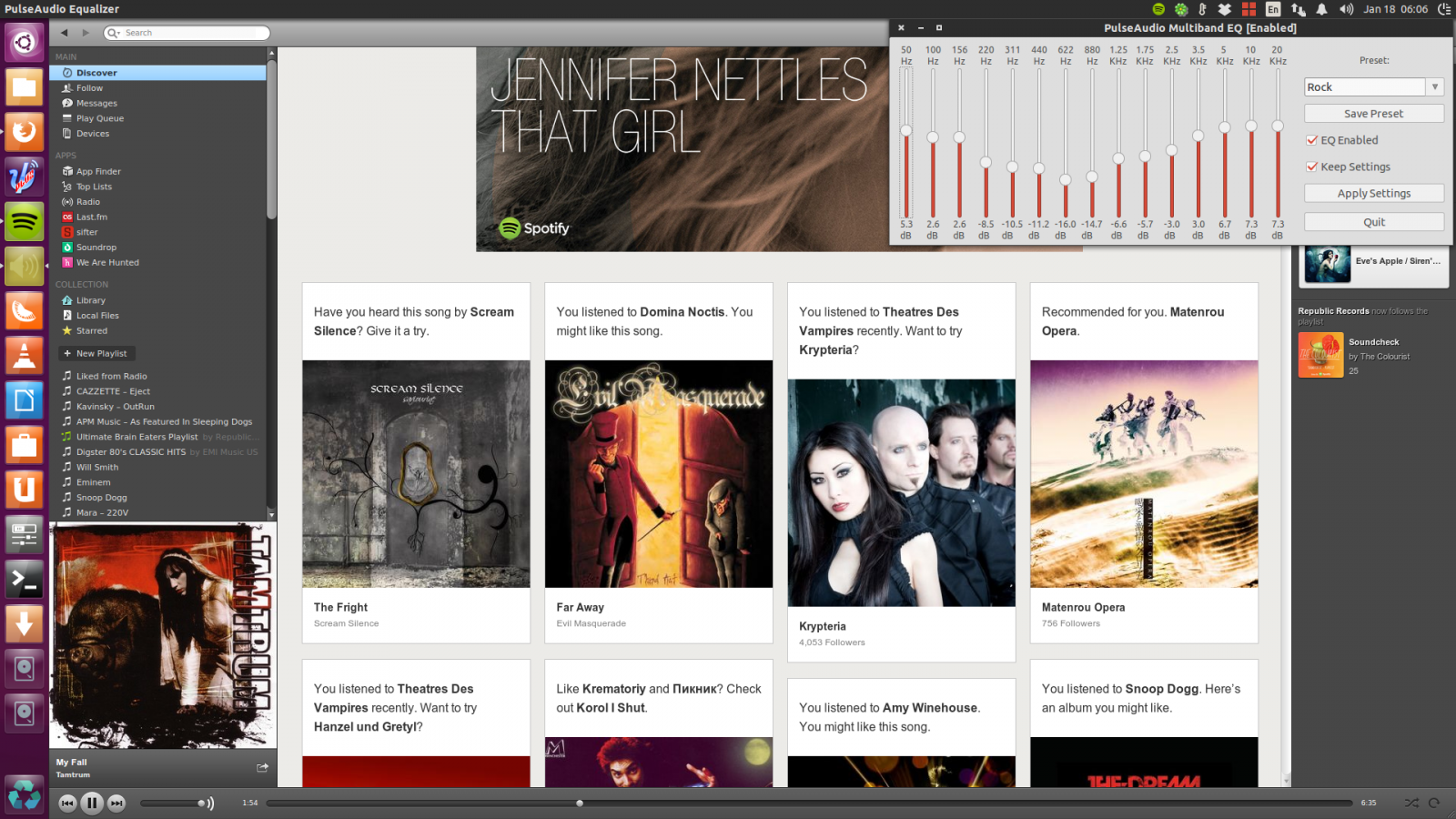Viewport: 1456px width, 819px height.
Task: Launch Firefox from the launcher
Action: [25, 132]
